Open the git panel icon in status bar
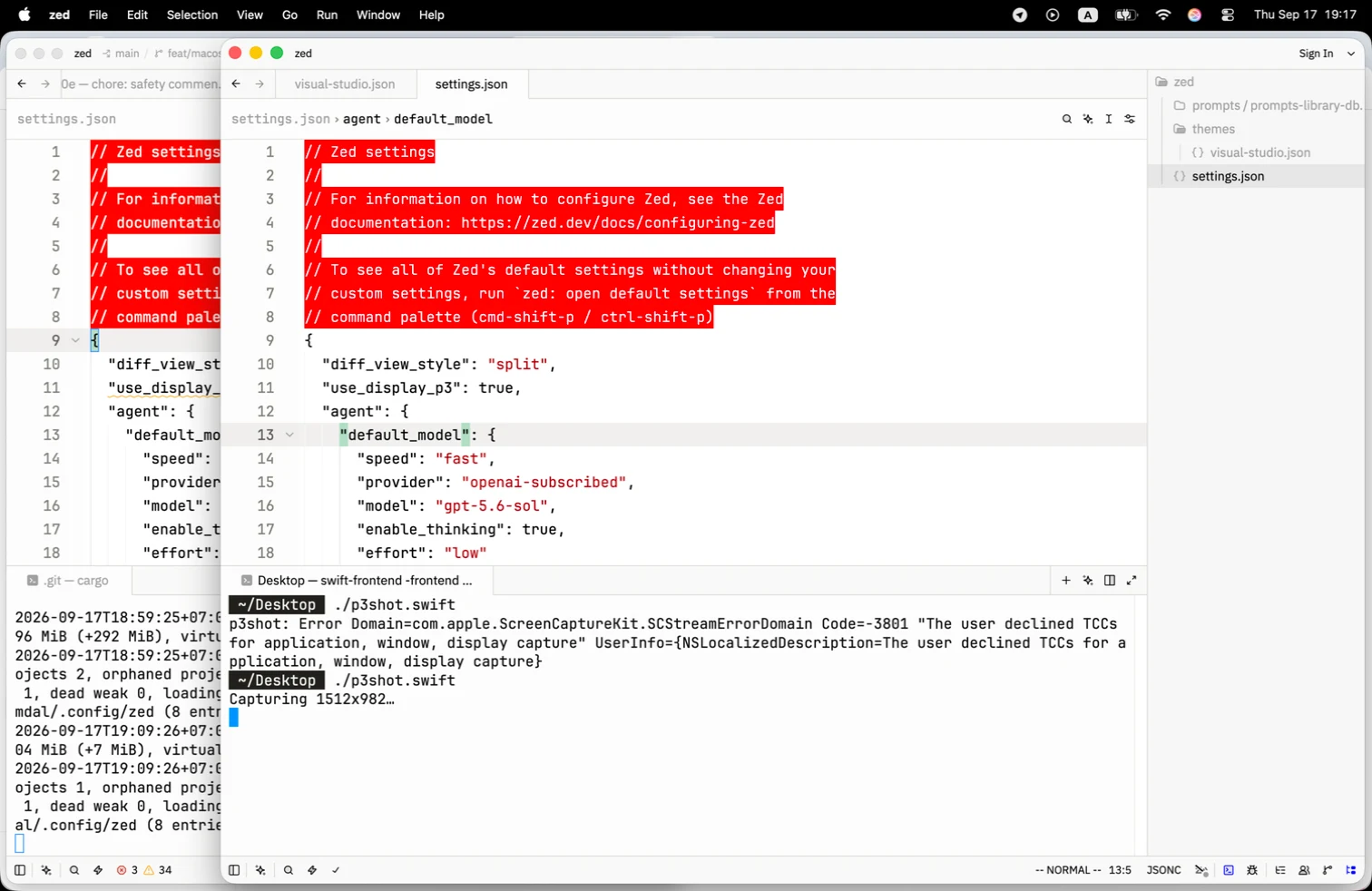Image resolution: width=1372 pixels, height=891 pixels. pos(1328,870)
